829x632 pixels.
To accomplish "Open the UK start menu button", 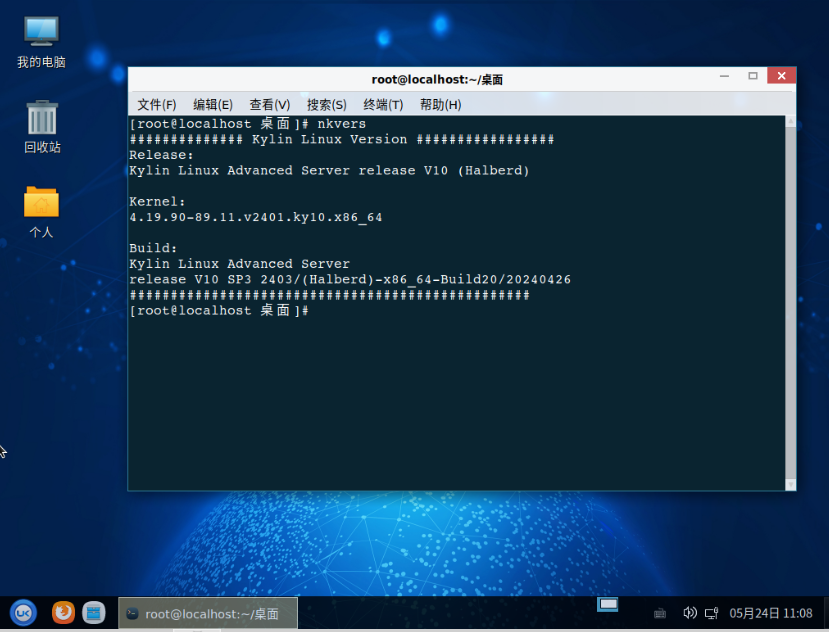I will point(23,613).
